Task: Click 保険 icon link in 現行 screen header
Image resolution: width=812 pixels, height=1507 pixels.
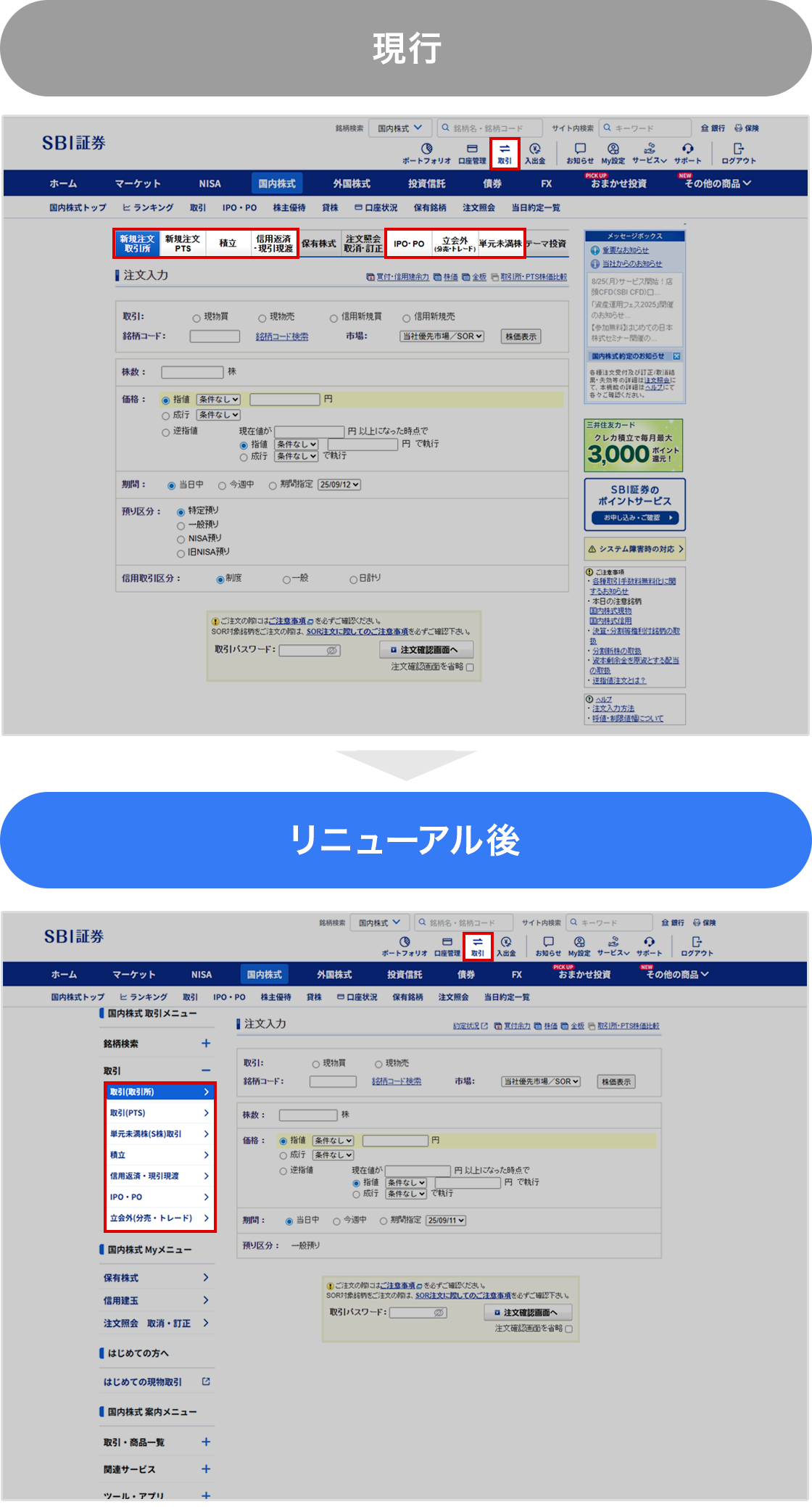Action: 747,128
